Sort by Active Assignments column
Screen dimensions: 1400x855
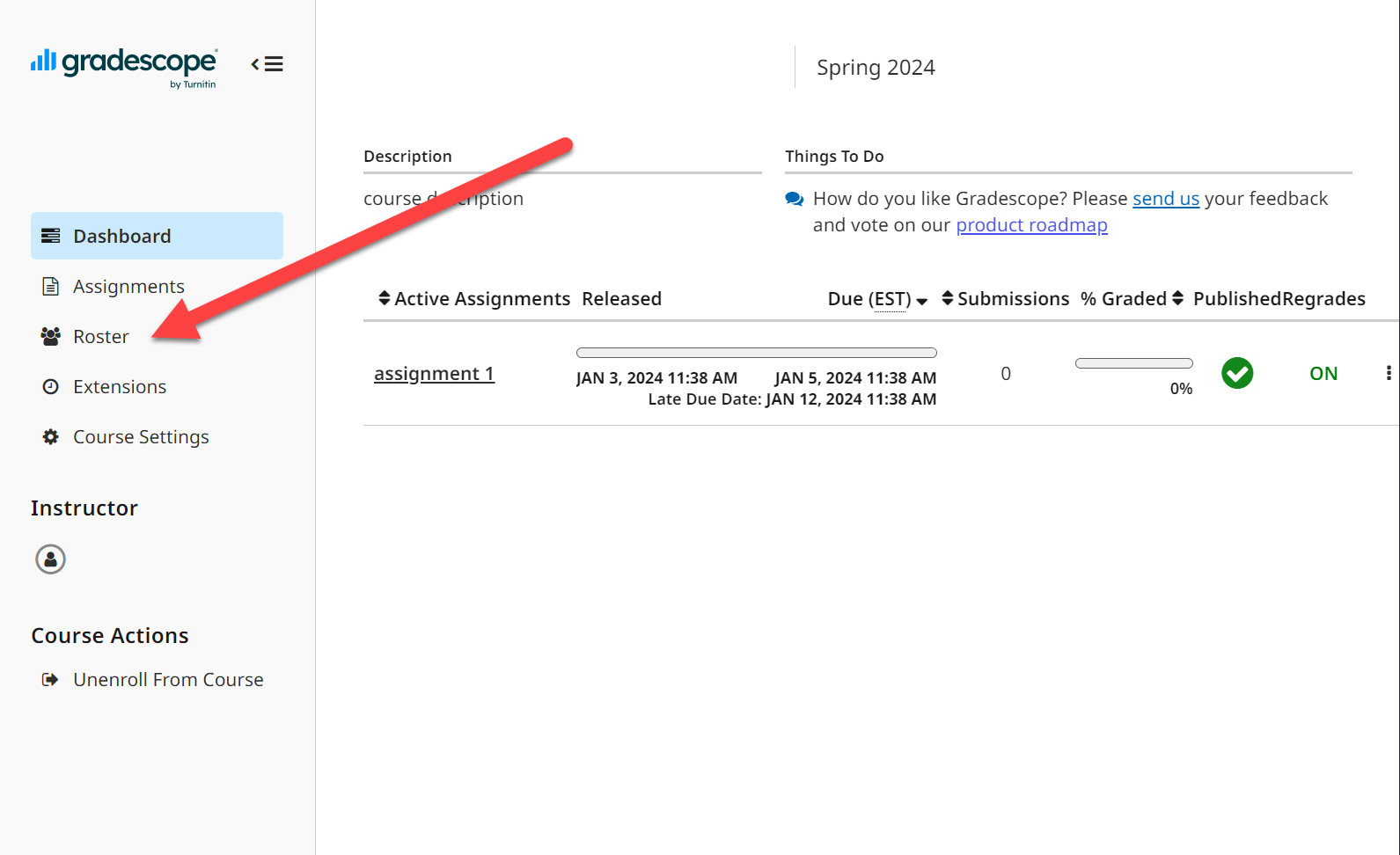474,299
